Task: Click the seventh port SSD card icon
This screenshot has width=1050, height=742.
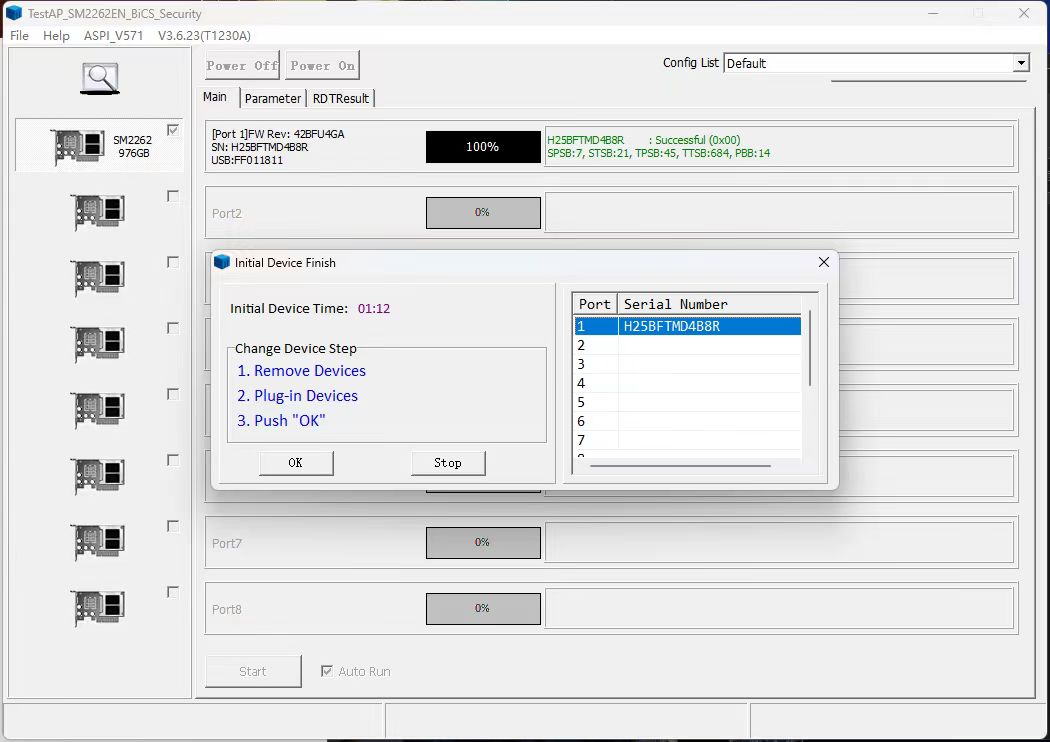Action: [98, 542]
